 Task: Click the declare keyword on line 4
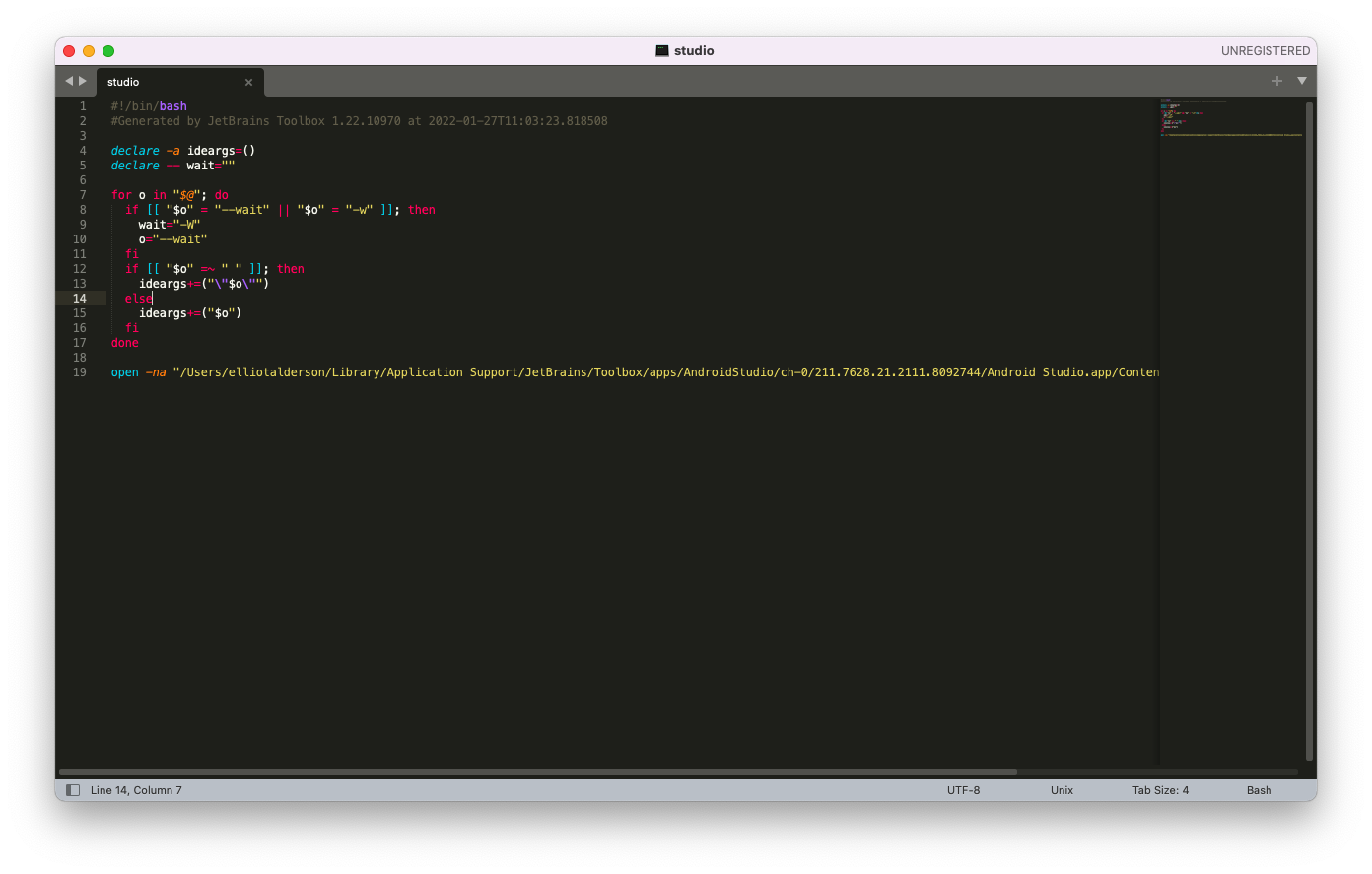[134, 150]
